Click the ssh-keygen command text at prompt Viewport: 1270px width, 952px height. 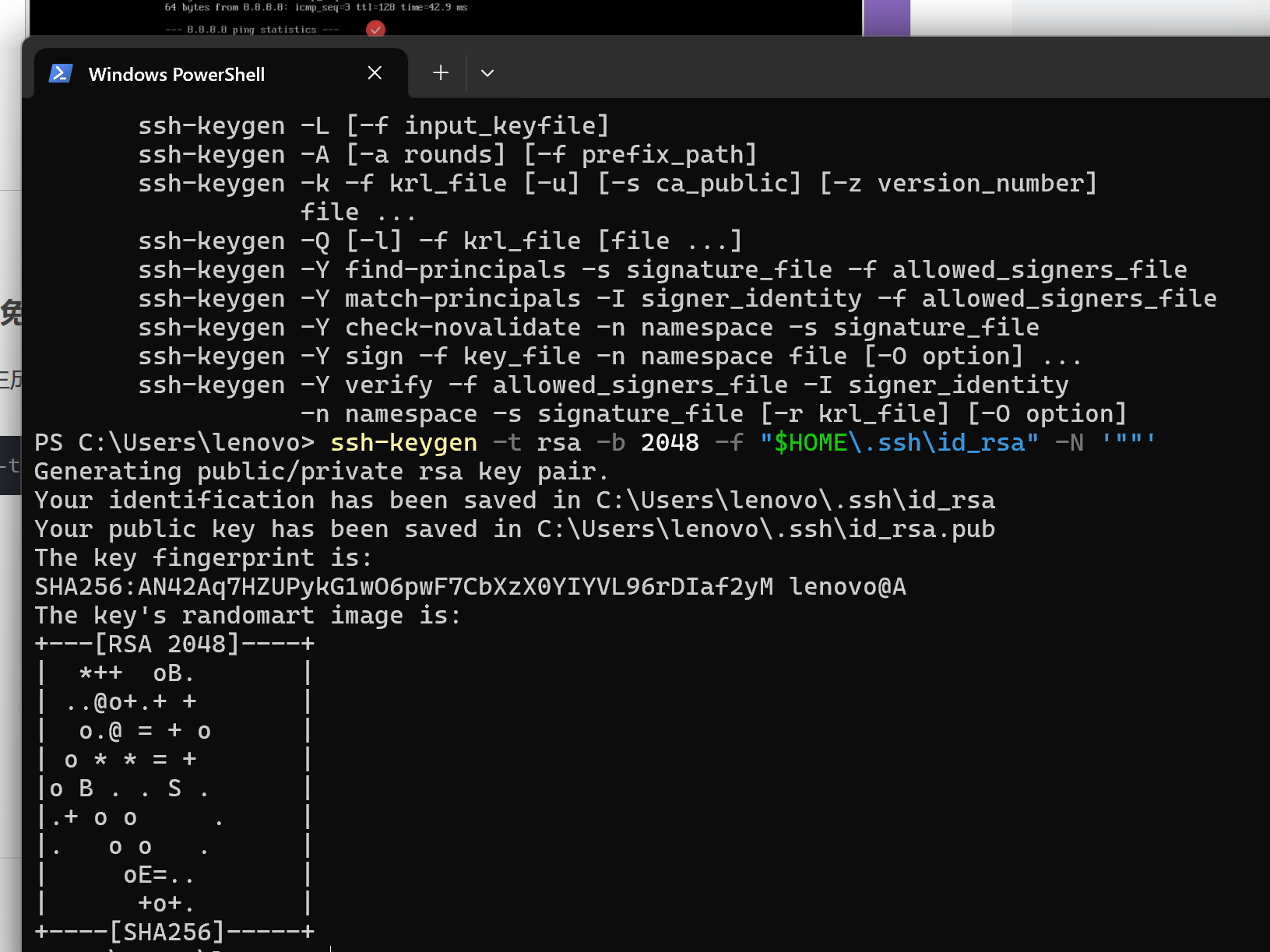click(x=403, y=443)
